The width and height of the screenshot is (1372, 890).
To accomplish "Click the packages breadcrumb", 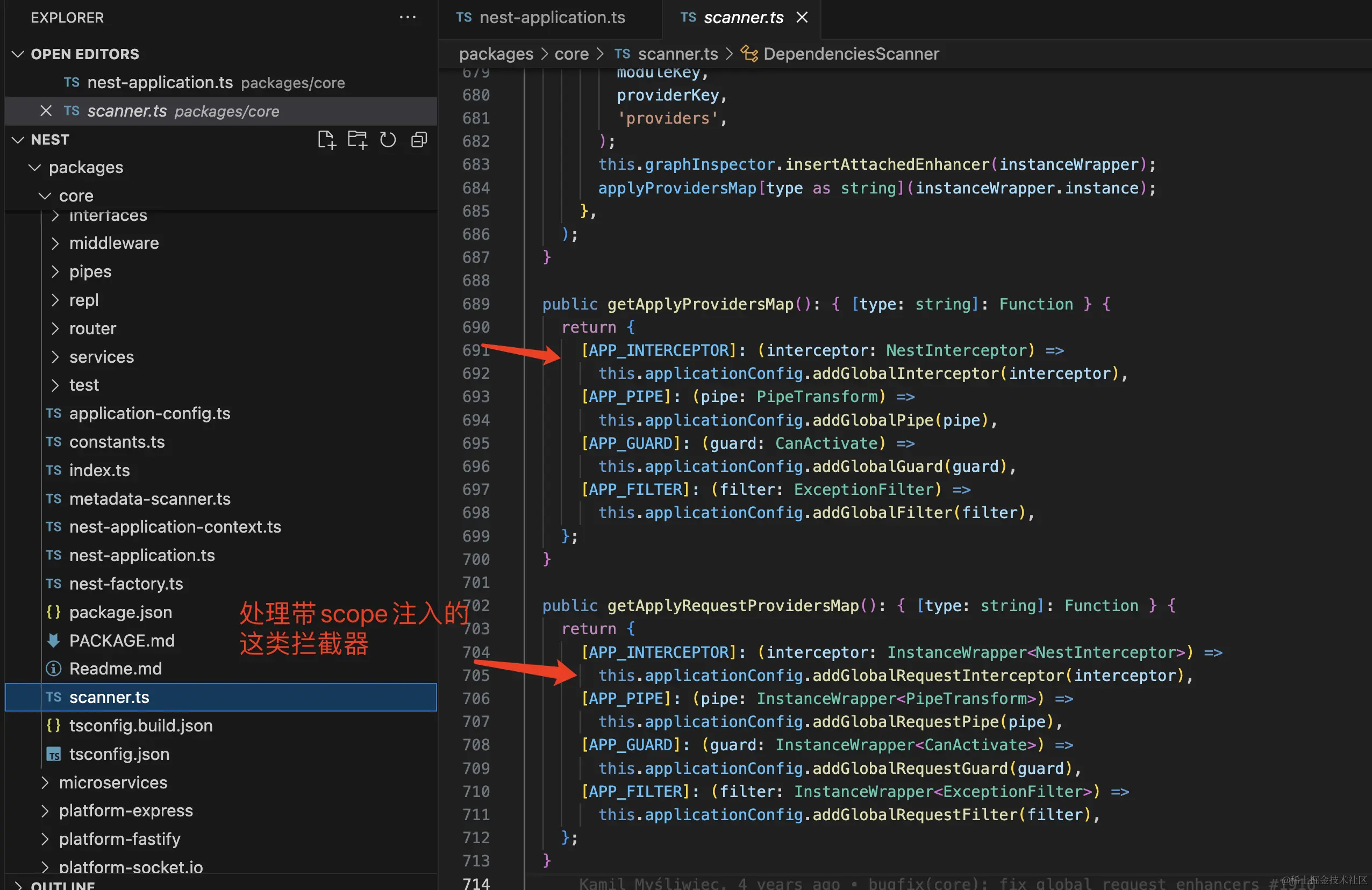I will pyautogui.click(x=496, y=54).
